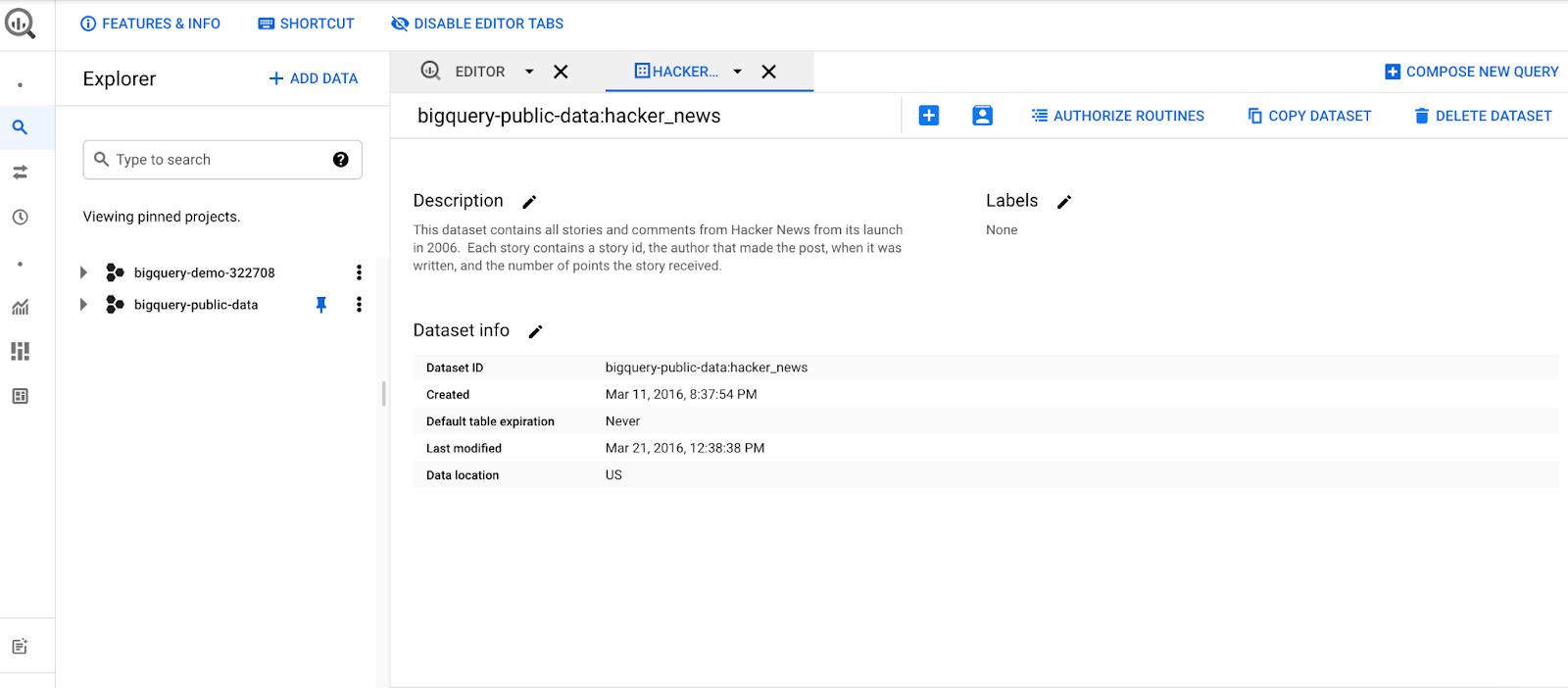The image size is (1568, 688).
Task: Open the HACKER tab dropdown arrow
Action: [x=737, y=72]
